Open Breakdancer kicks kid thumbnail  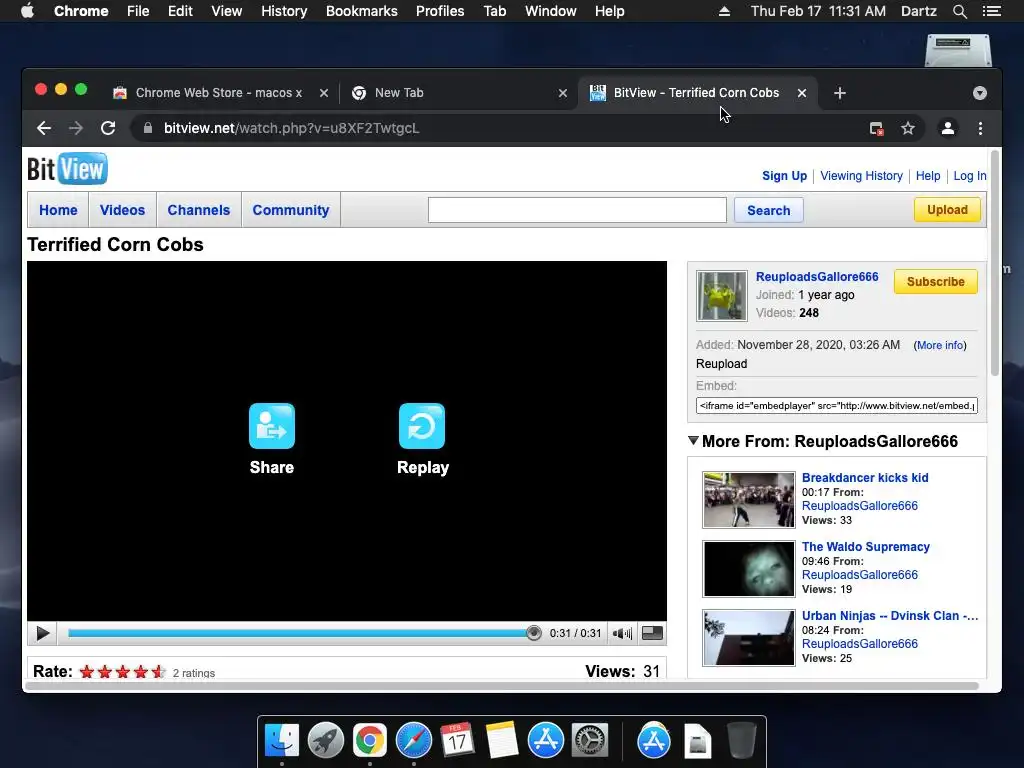[x=749, y=500]
